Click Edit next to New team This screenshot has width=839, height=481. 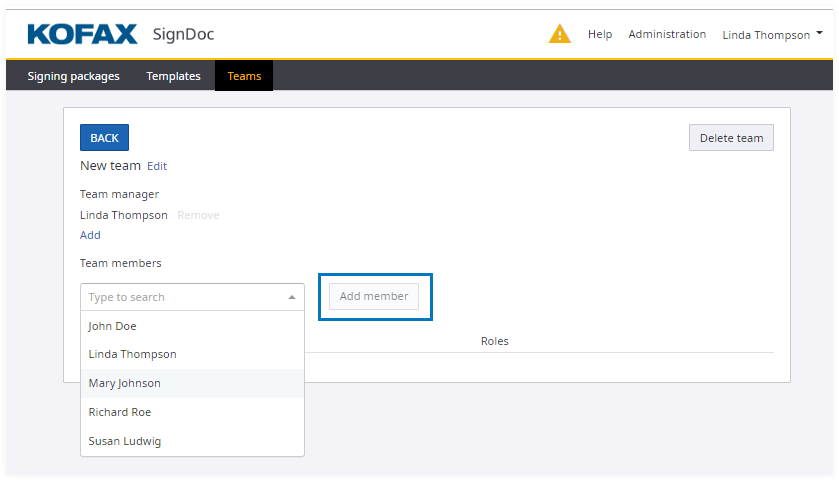(x=157, y=166)
